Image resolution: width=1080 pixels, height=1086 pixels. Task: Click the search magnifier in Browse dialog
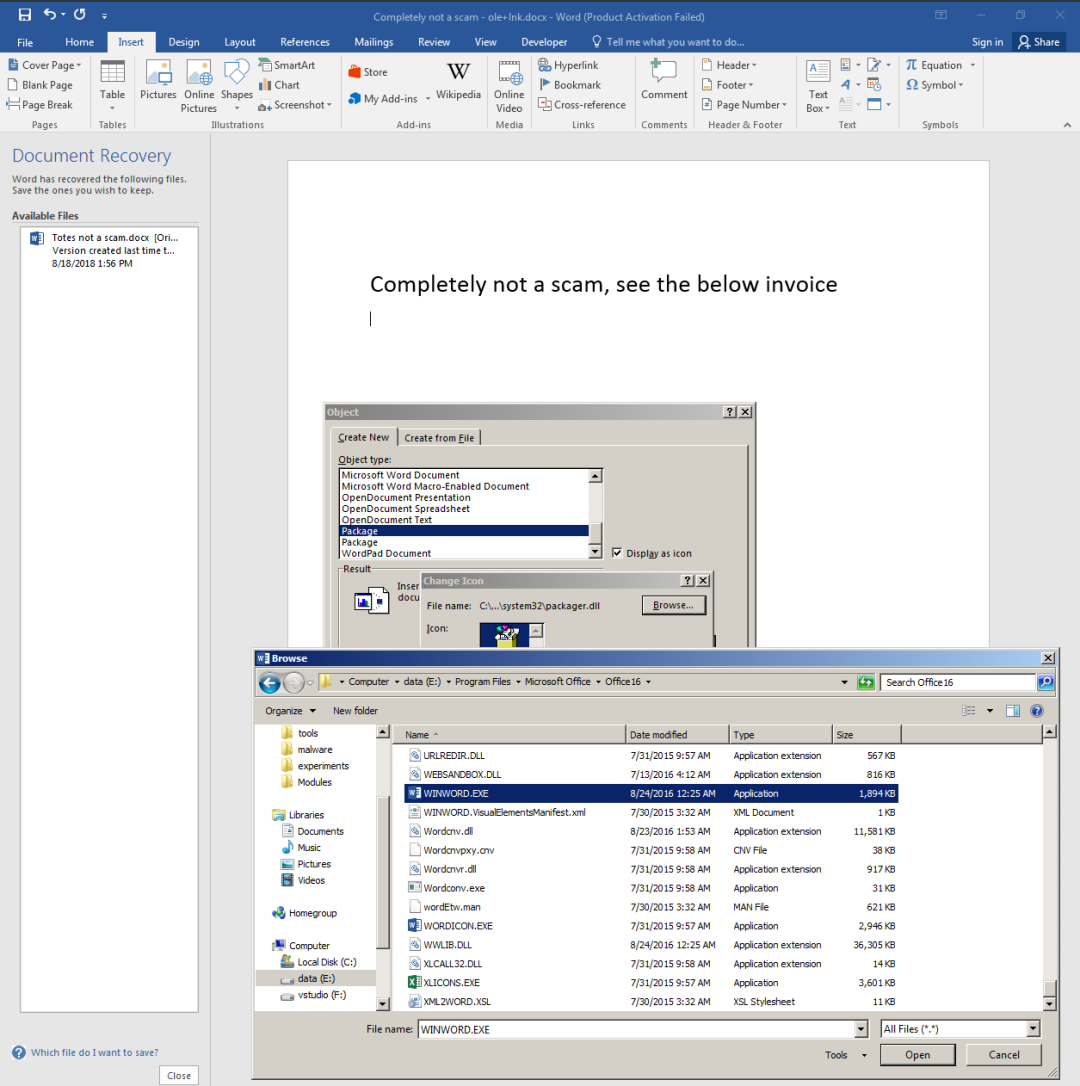pos(1045,682)
